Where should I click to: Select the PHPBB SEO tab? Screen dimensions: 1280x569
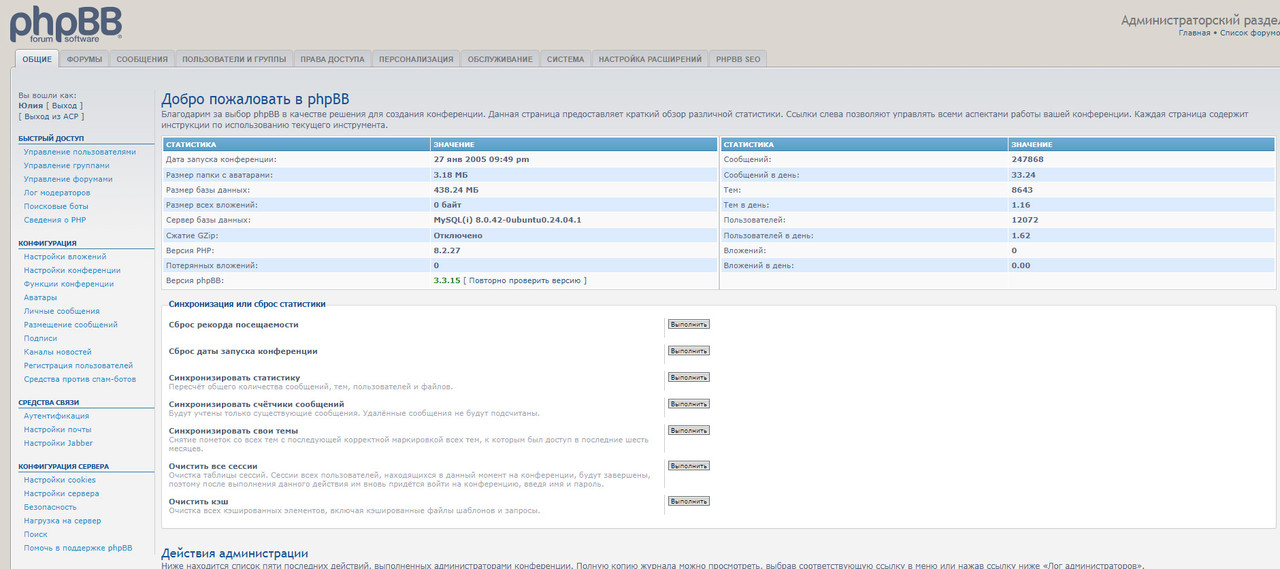[x=738, y=59]
